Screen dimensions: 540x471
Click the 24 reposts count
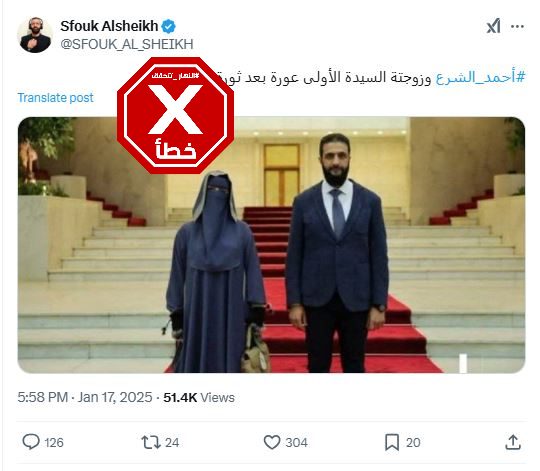(x=172, y=443)
